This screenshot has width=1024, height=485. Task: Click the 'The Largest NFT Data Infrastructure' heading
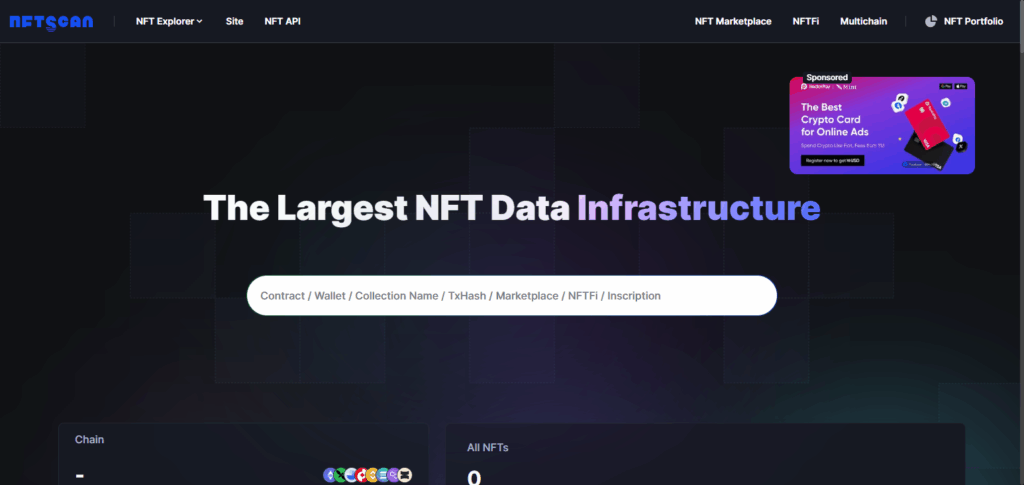coord(511,208)
